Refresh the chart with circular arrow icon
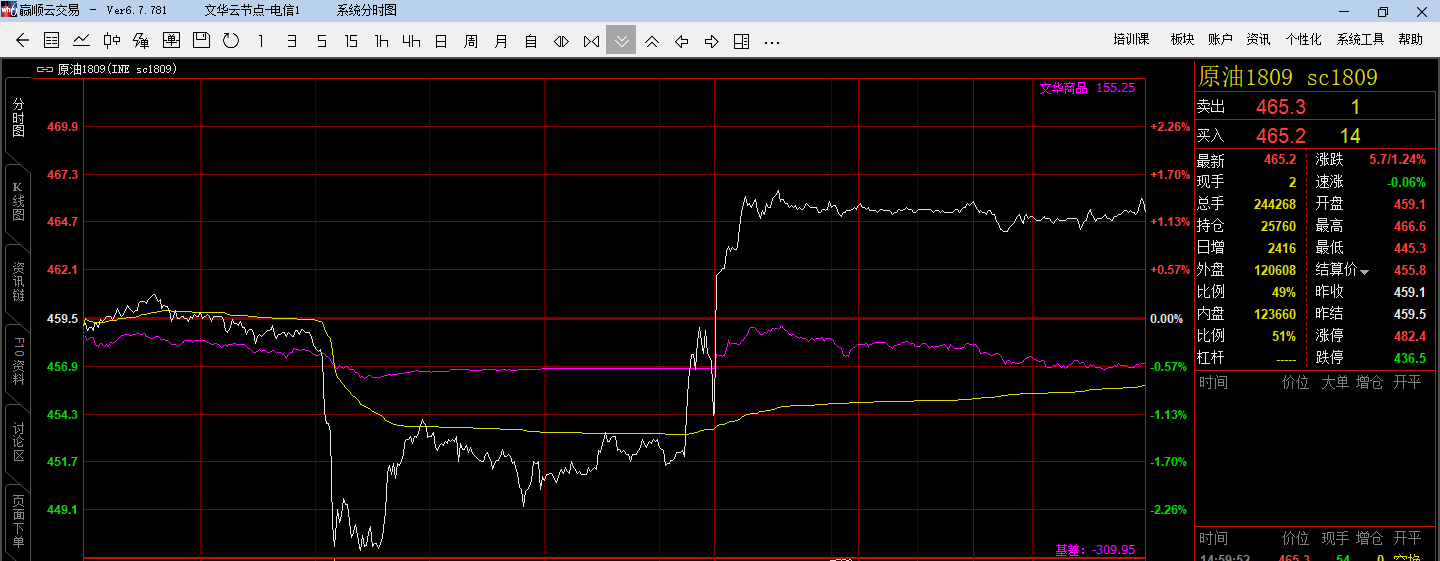The width and height of the screenshot is (1440, 561). (231, 41)
